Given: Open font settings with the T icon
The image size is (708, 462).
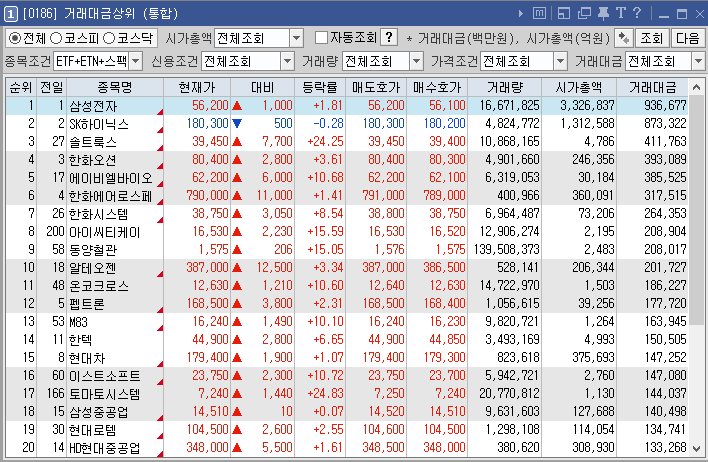Looking at the screenshot, I should click(x=620, y=13).
